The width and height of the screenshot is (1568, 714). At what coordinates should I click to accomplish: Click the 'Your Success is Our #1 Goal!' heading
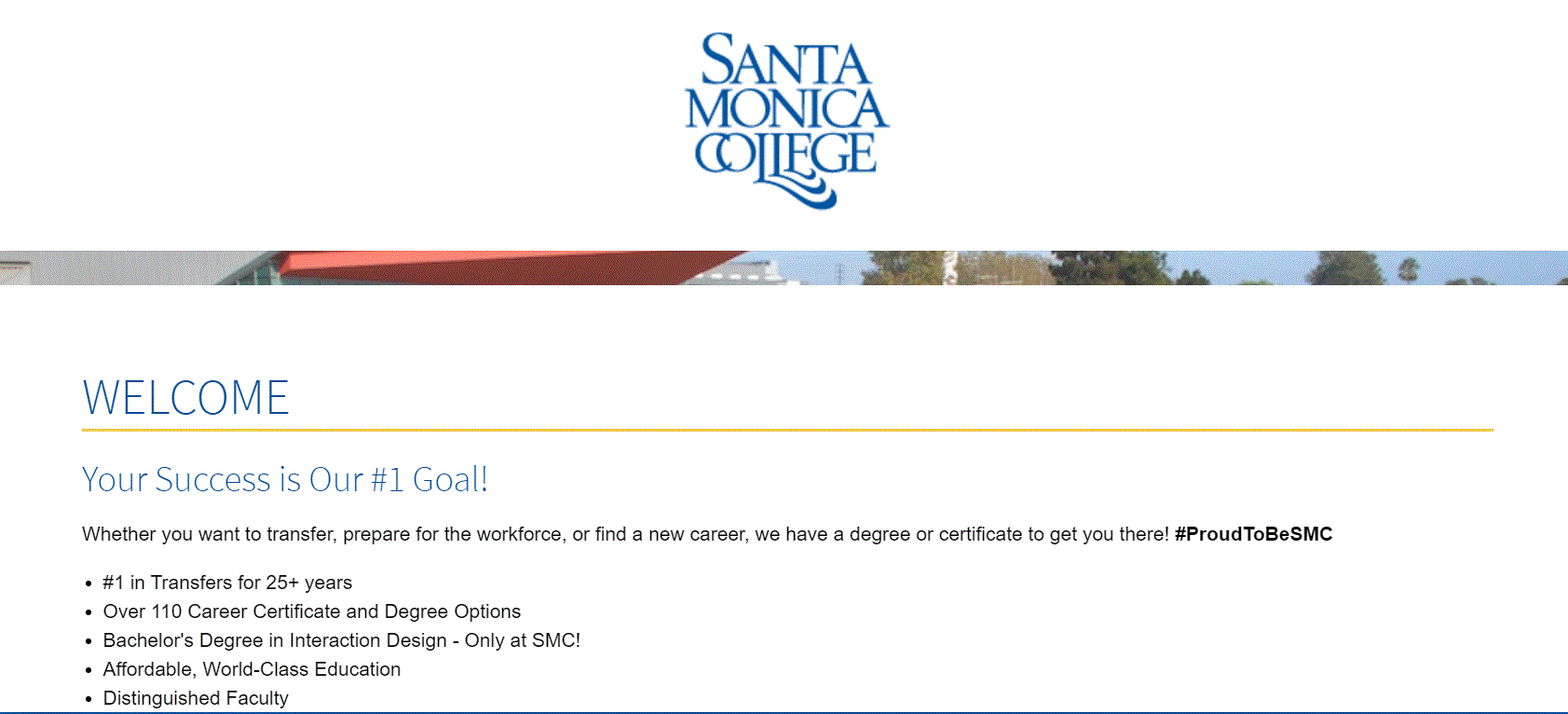[x=285, y=479]
